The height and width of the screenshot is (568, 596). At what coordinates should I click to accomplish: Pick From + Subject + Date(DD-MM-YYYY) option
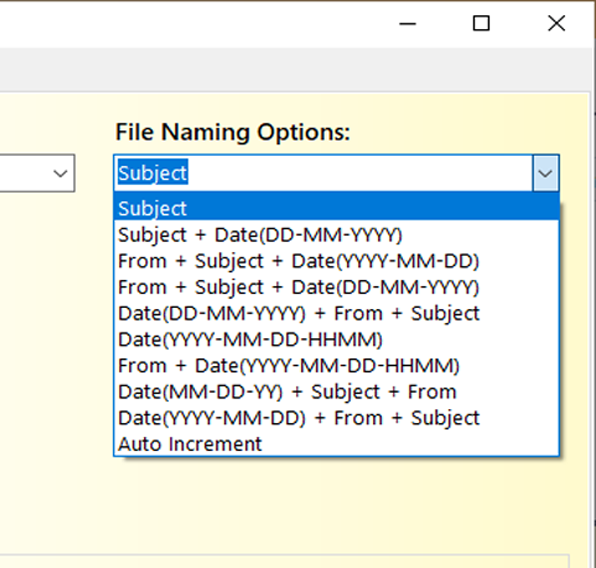(336, 287)
